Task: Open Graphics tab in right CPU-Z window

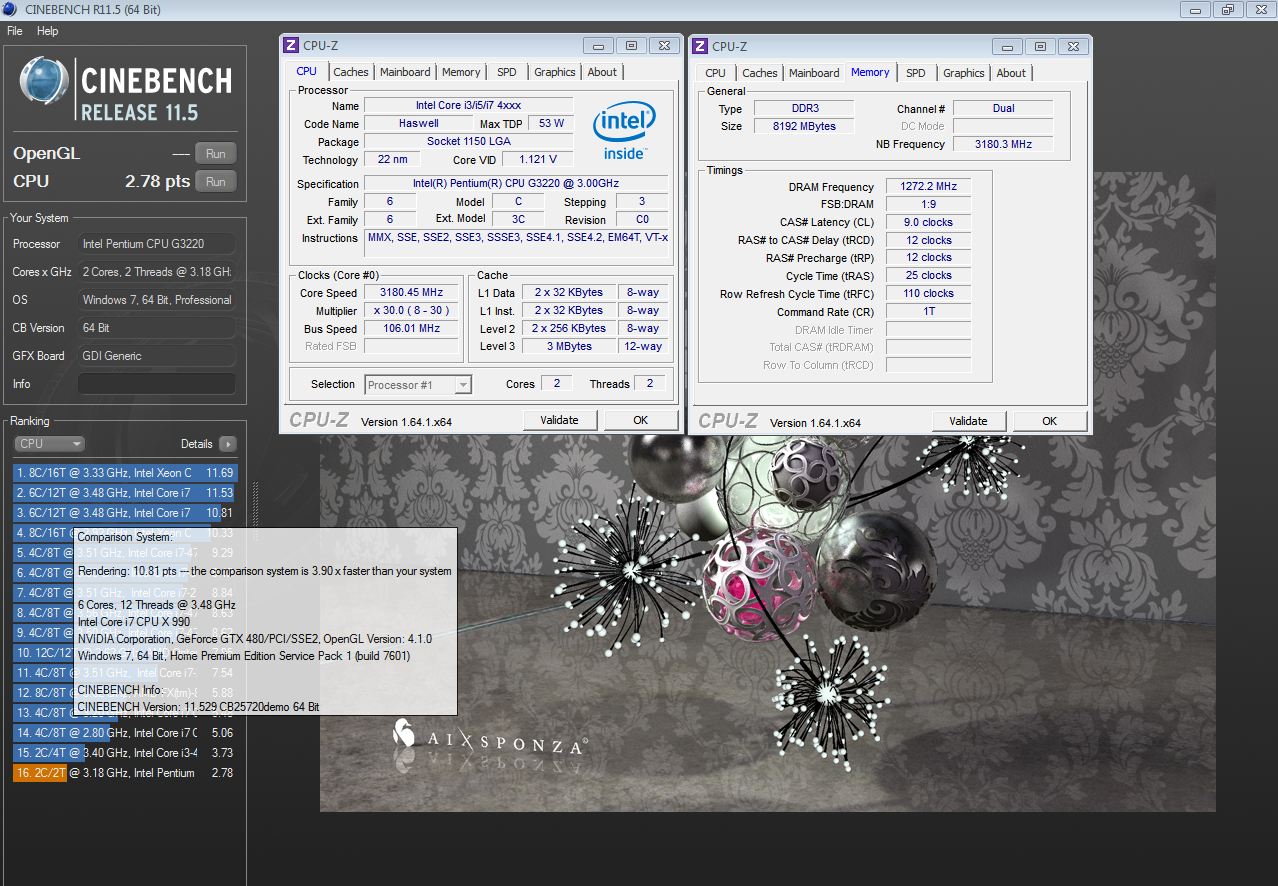Action: (x=963, y=73)
